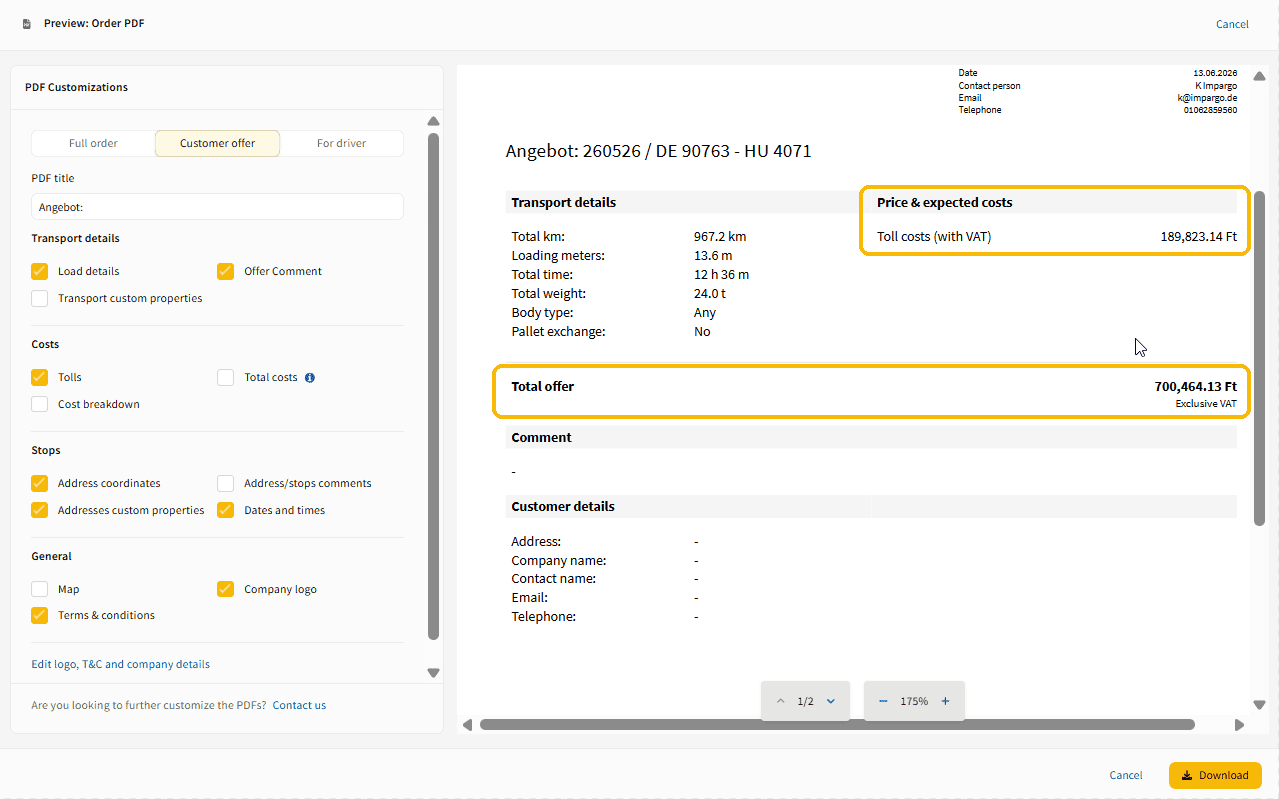The height and width of the screenshot is (799, 1279).
Task: Click the customizations panel vertical scrollbar
Action: coord(433,386)
